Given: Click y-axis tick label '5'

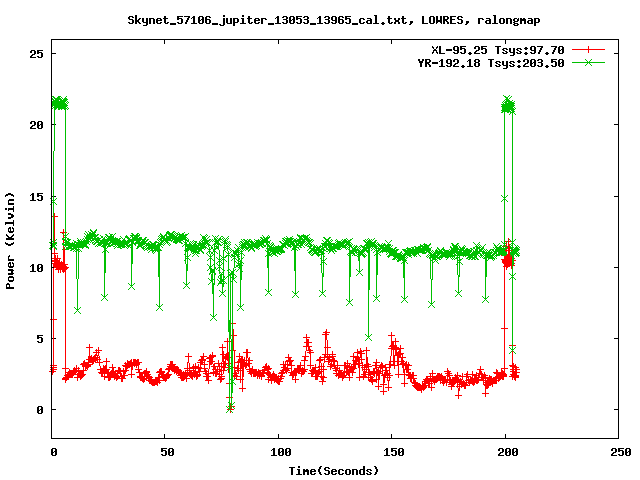Looking at the screenshot, I should tap(40, 339).
